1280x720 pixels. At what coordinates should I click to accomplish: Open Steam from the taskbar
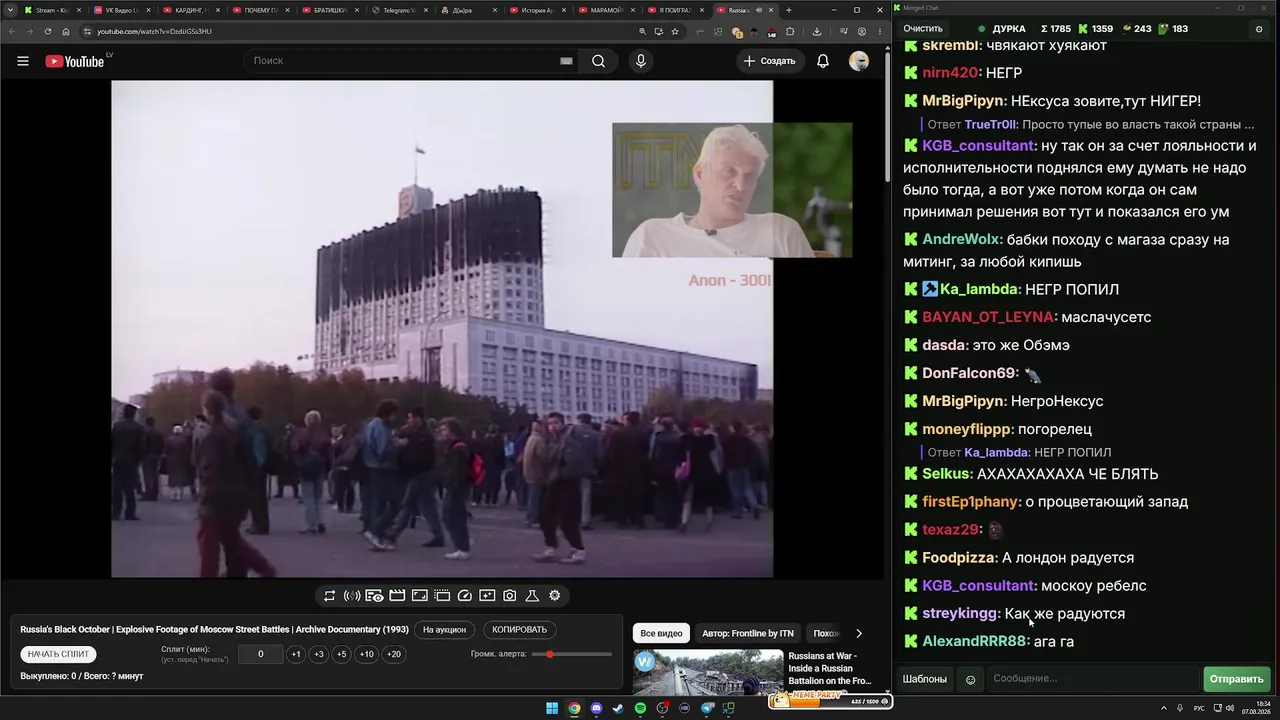click(x=618, y=708)
